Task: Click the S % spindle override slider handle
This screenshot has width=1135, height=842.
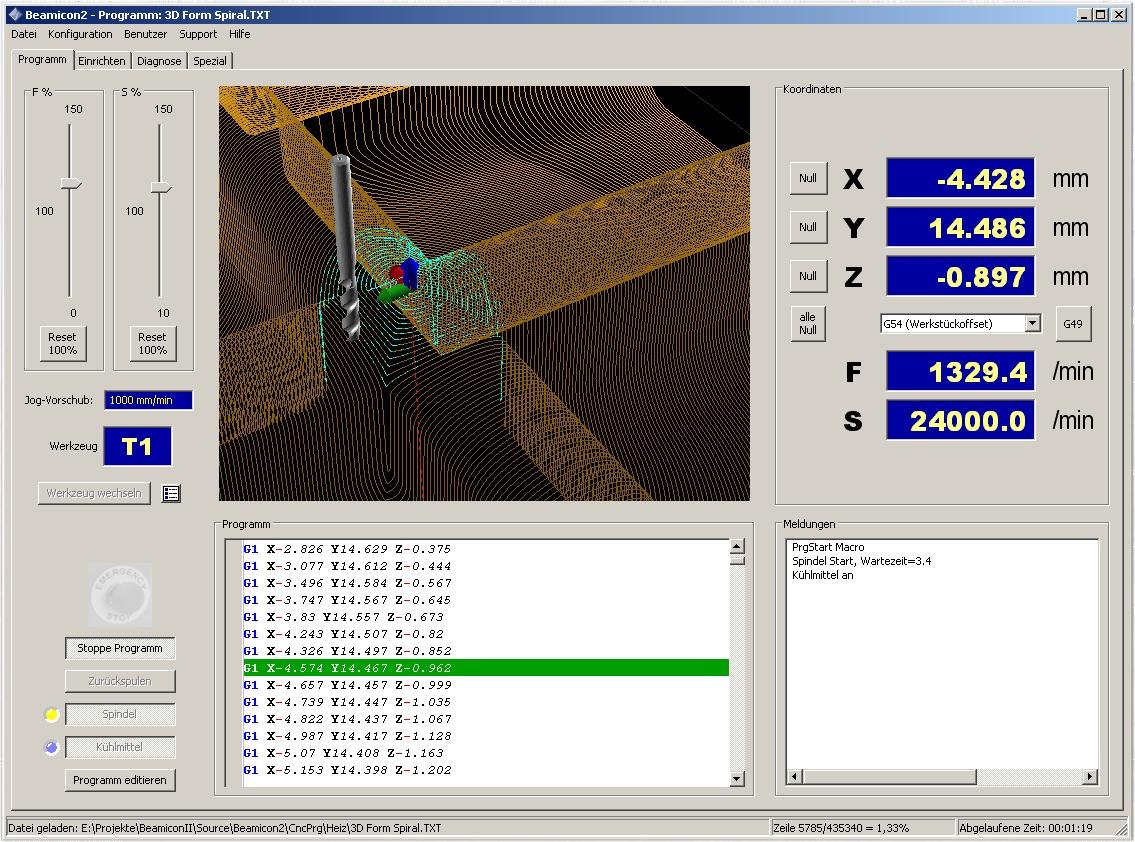Action: click(x=161, y=188)
